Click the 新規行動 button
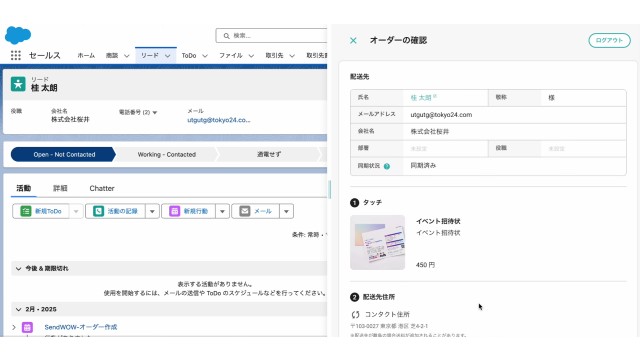Image resolution: width=640 pixels, height=360 pixels. pyautogui.click(x=189, y=211)
